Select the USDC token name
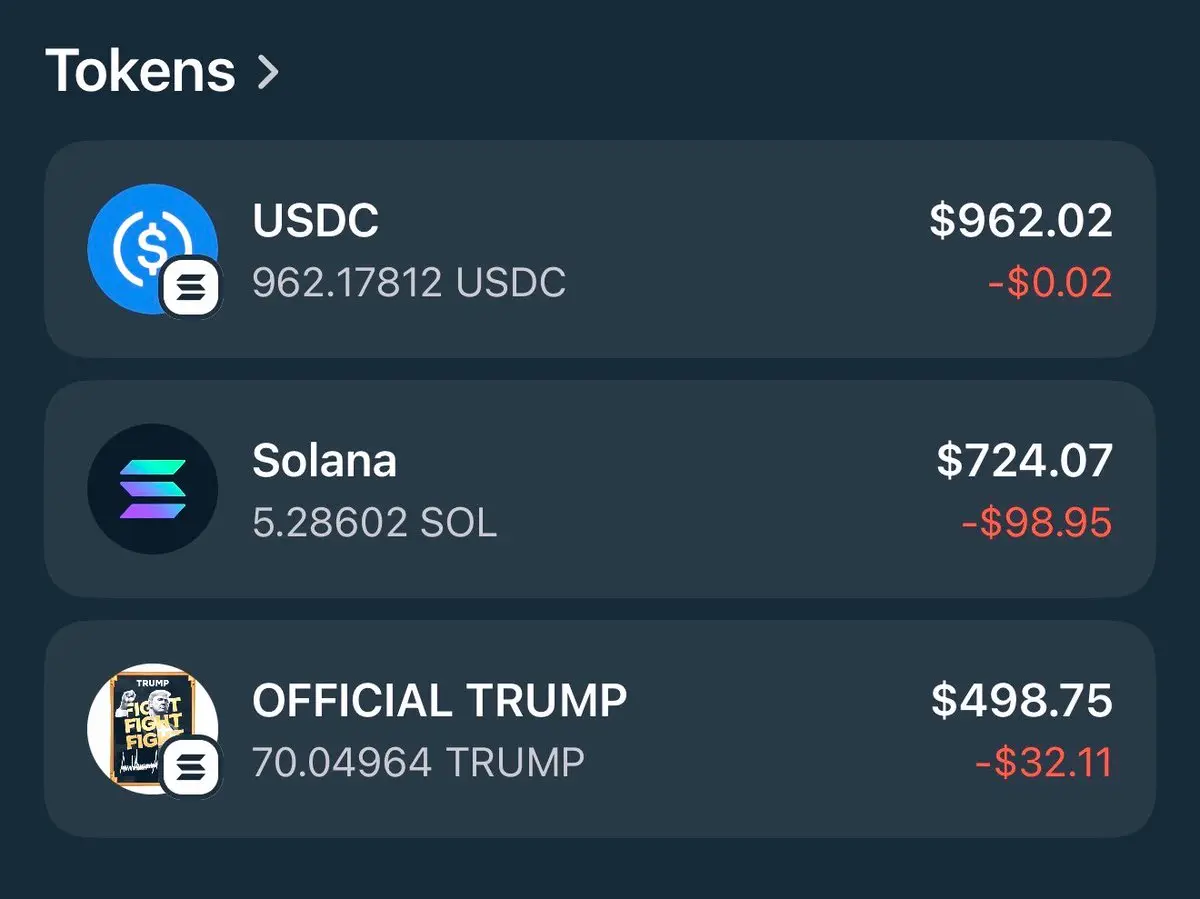 (x=315, y=222)
